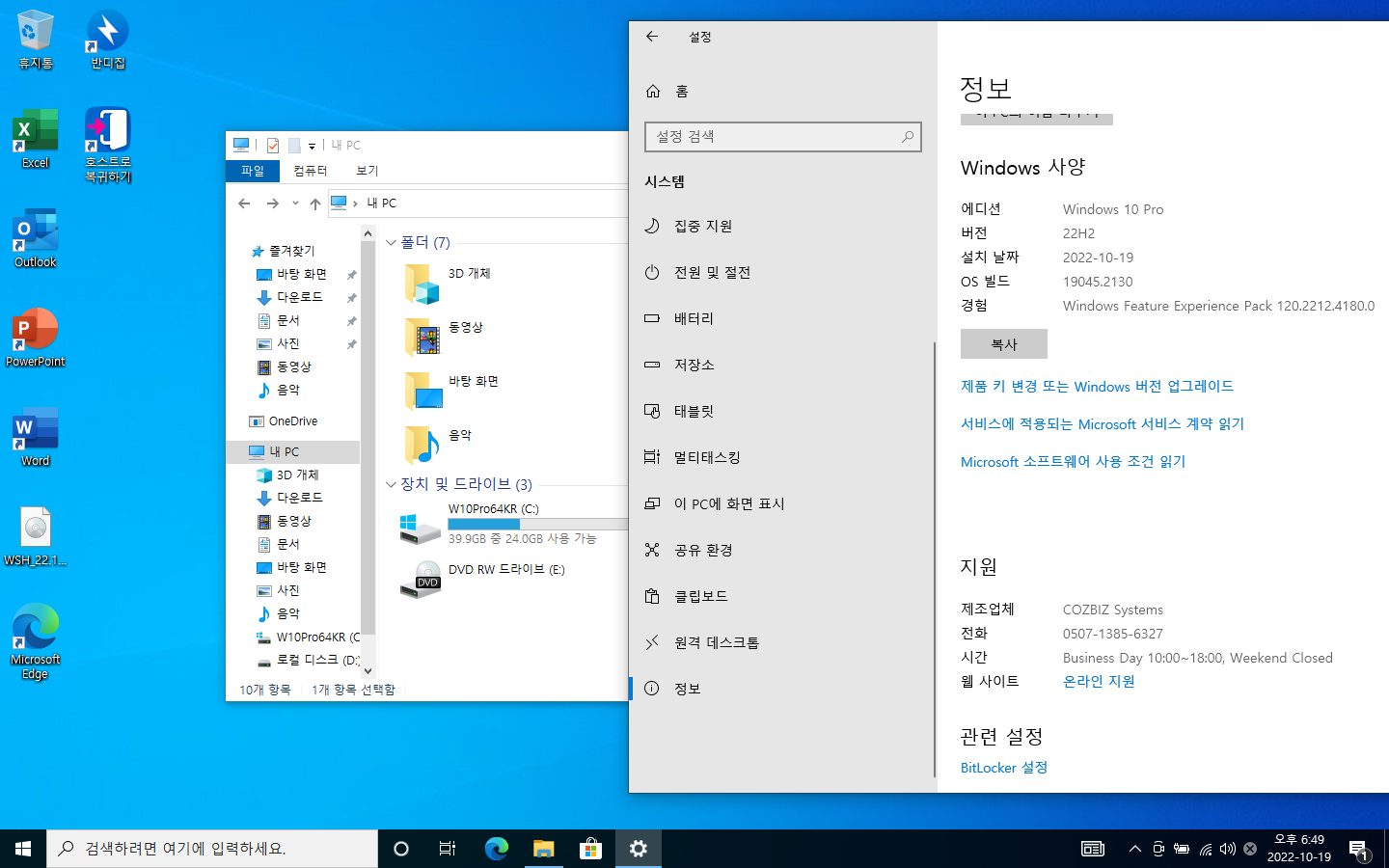Open the 온라인 지원 website link
Viewport: 1389px width, 868px height.
click(1099, 681)
